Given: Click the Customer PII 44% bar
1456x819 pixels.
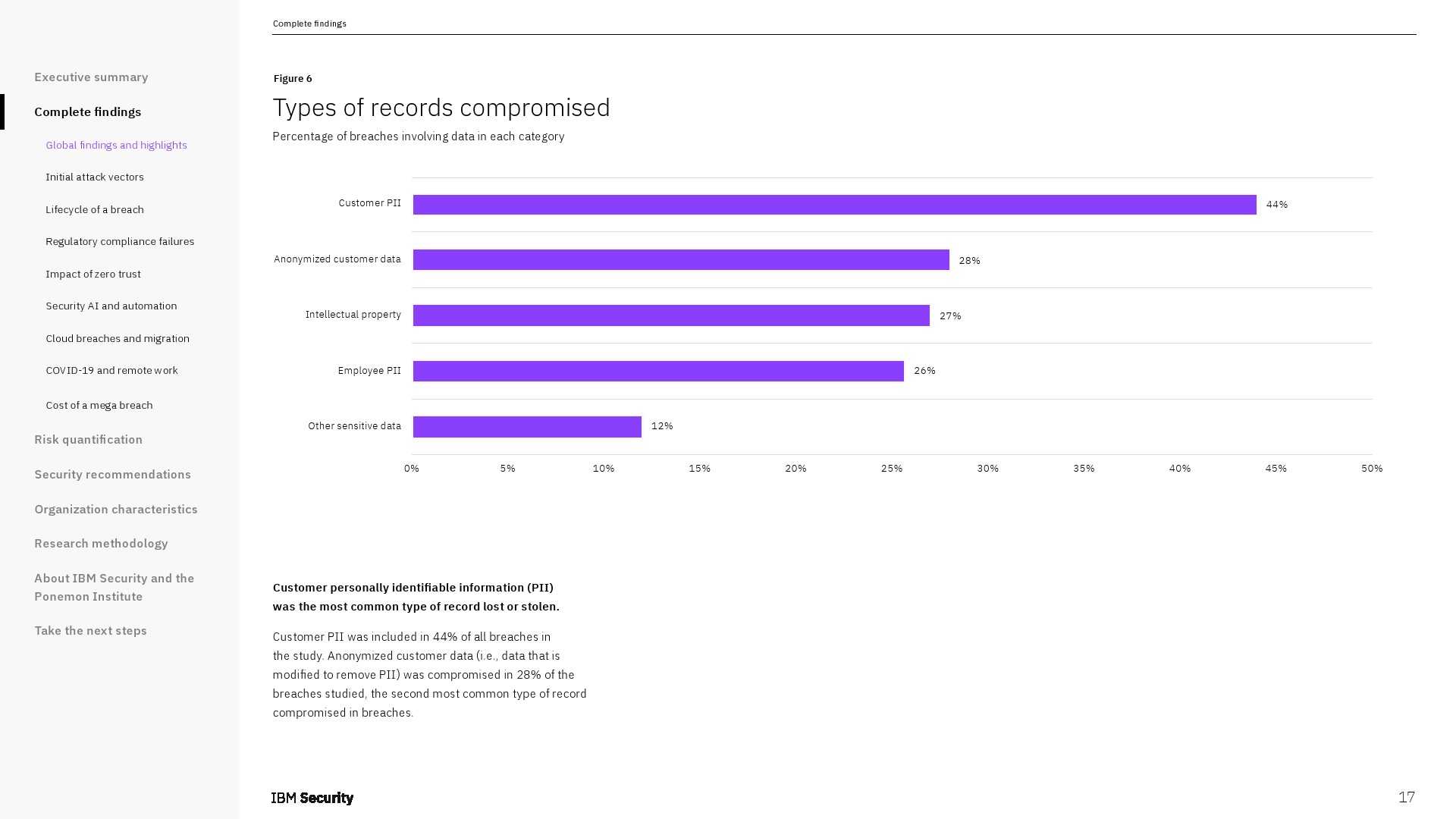Looking at the screenshot, I should point(834,205).
